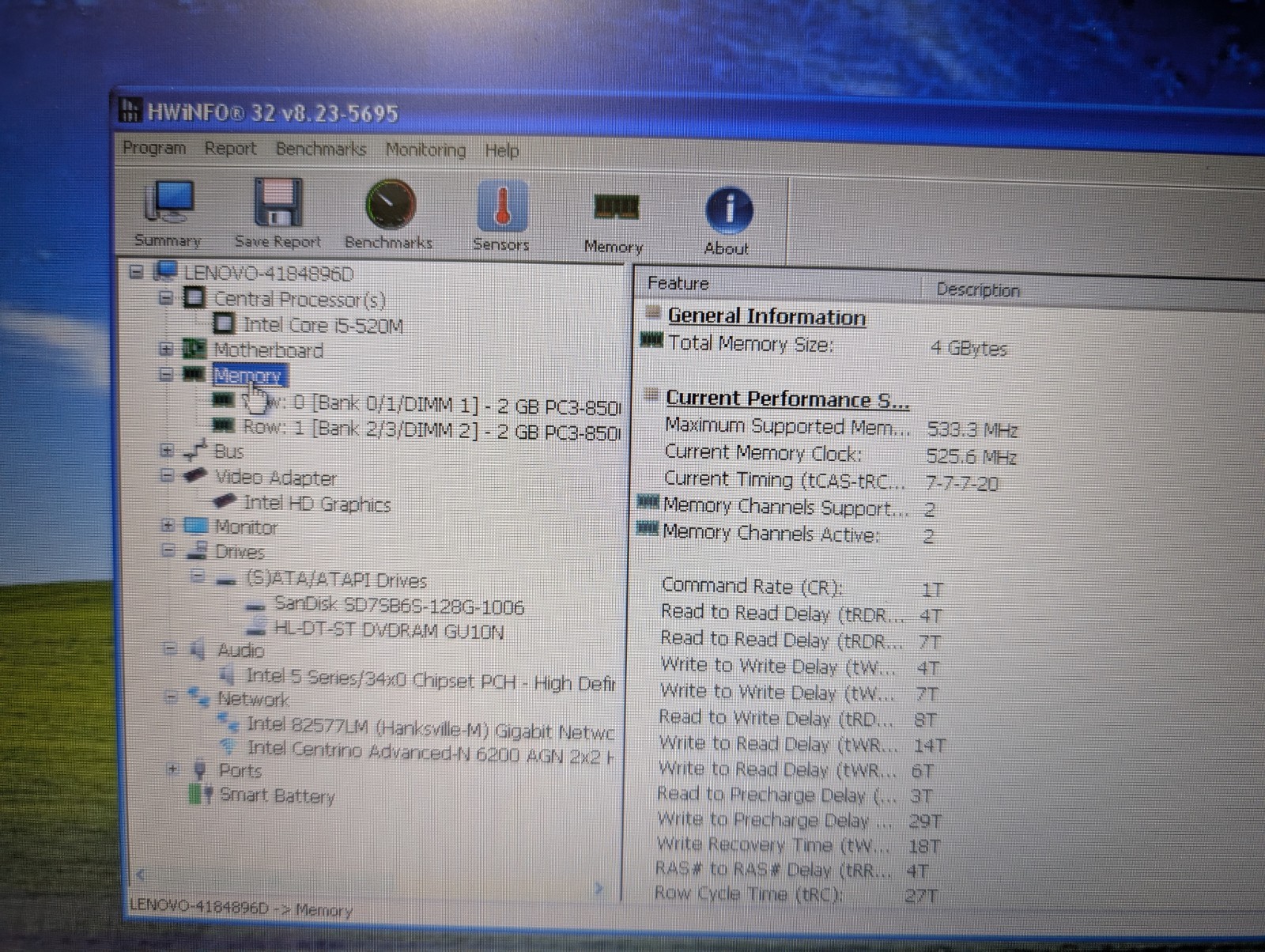Open the Monitoring menu
The width and height of the screenshot is (1265, 952).
click(x=425, y=149)
